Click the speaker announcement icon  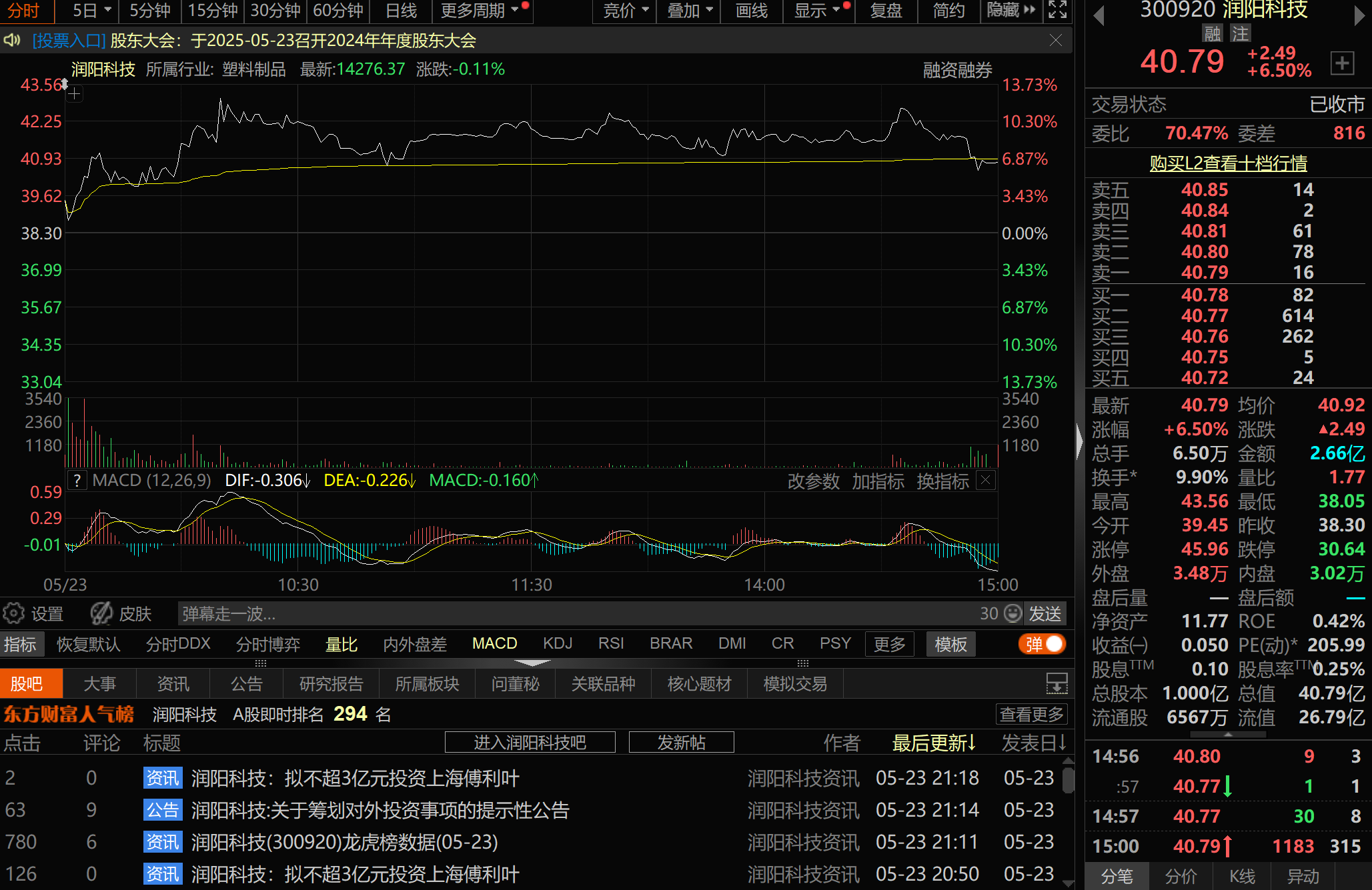pyautogui.click(x=11, y=41)
